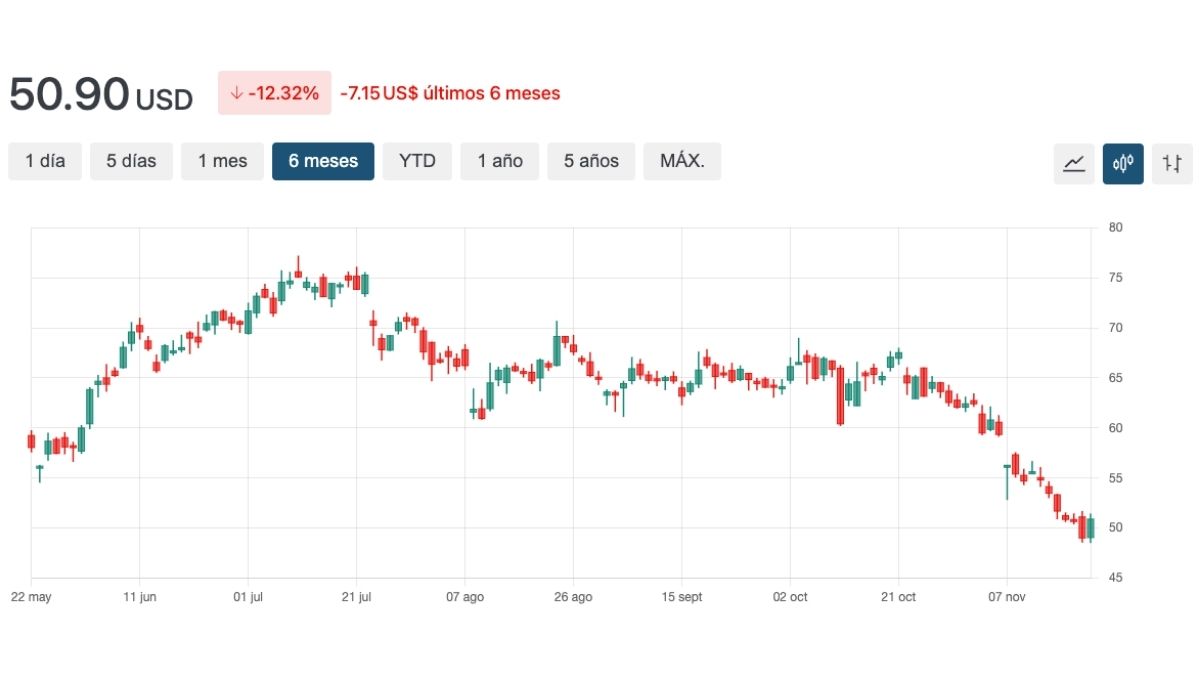Click the 50.90 USD price
This screenshot has height=675, width=1200.
point(100,95)
